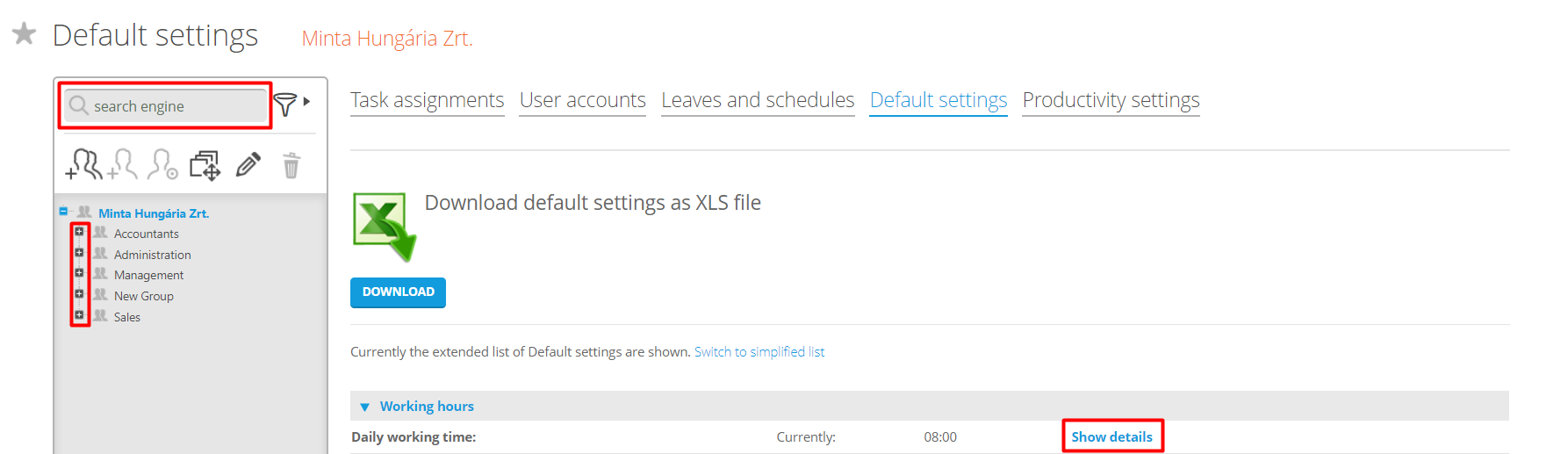This screenshot has height=454, width=1568.
Task: Collapse the Working hours section
Action: (364, 407)
